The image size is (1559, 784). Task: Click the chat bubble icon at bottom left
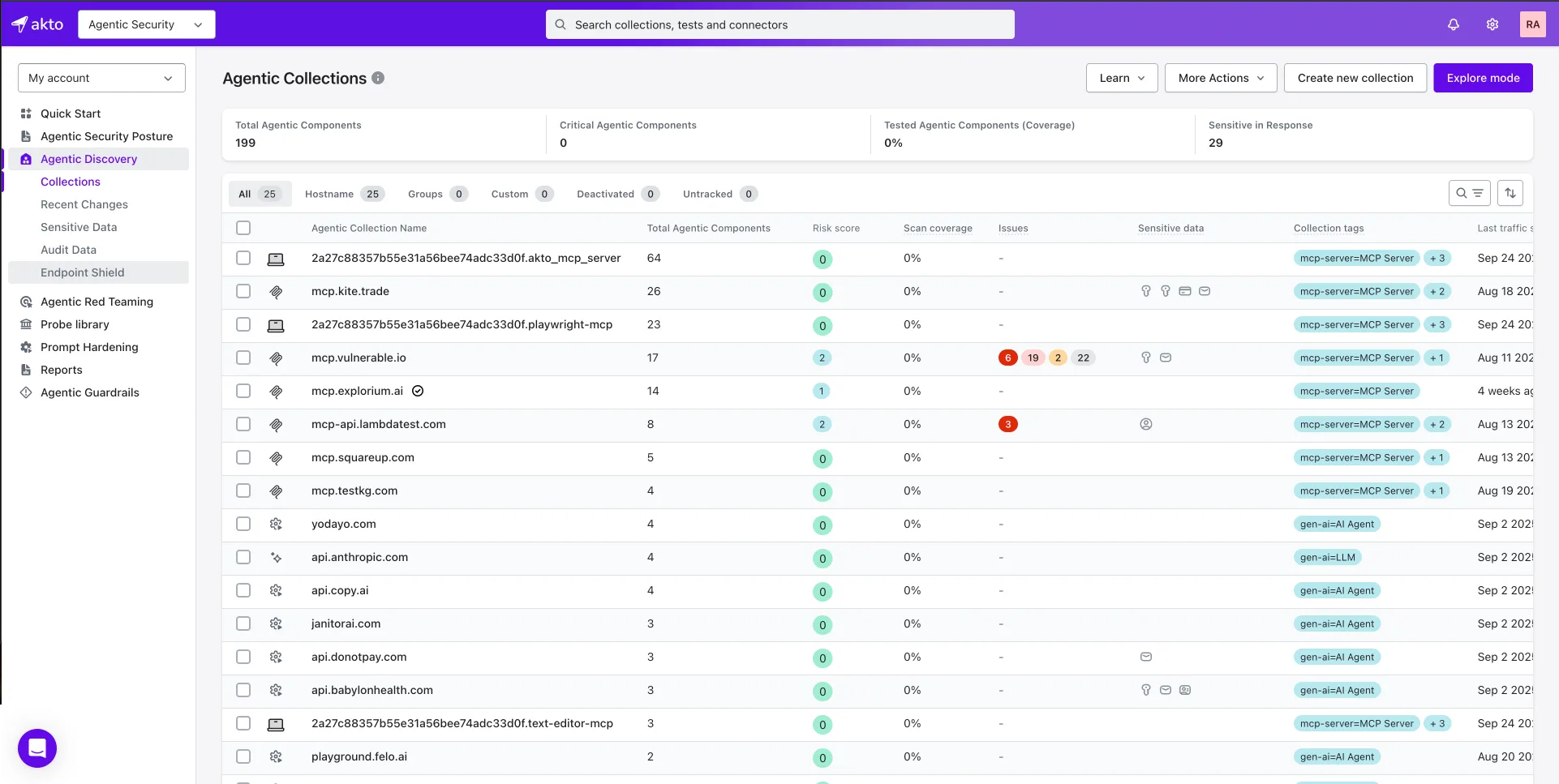point(37,748)
